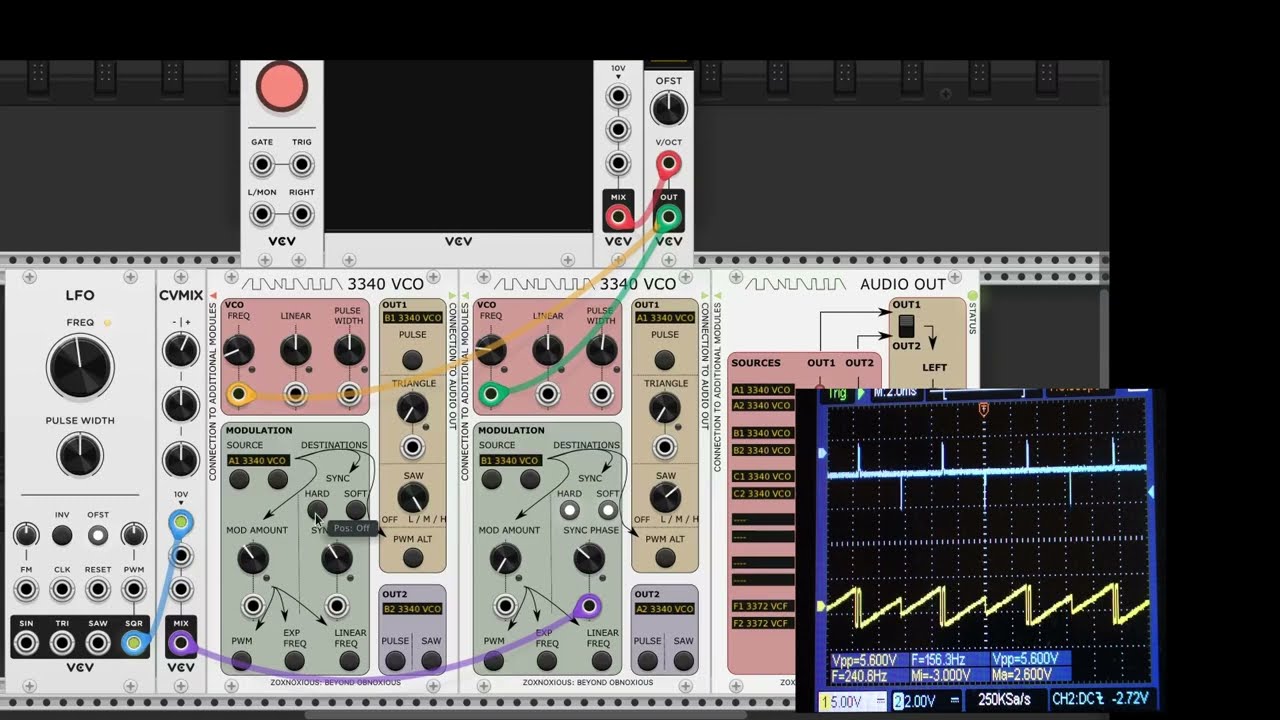The width and height of the screenshot is (1280, 720).
Task: Click the TRIG output jack
Action: (x=302, y=165)
